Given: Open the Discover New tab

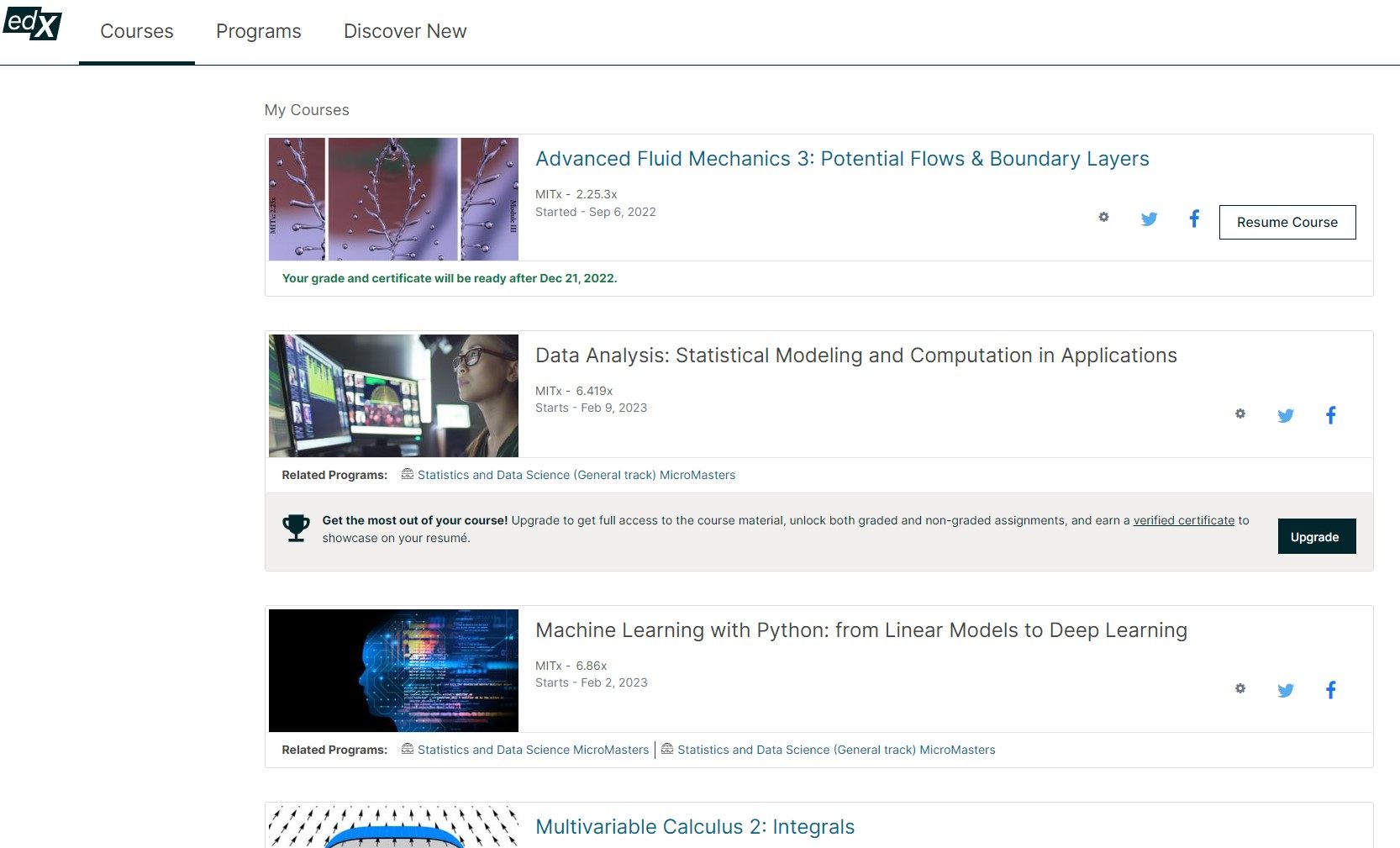Looking at the screenshot, I should (x=405, y=32).
